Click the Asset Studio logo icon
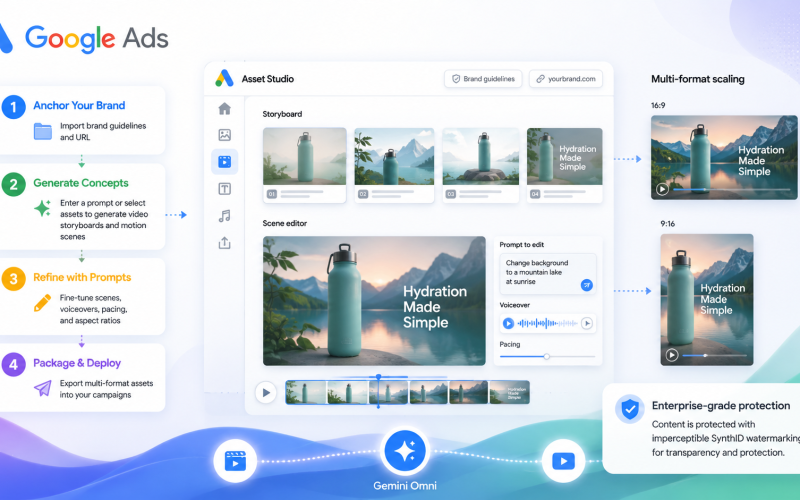Screen dimensions: 800x500 click(224, 79)
